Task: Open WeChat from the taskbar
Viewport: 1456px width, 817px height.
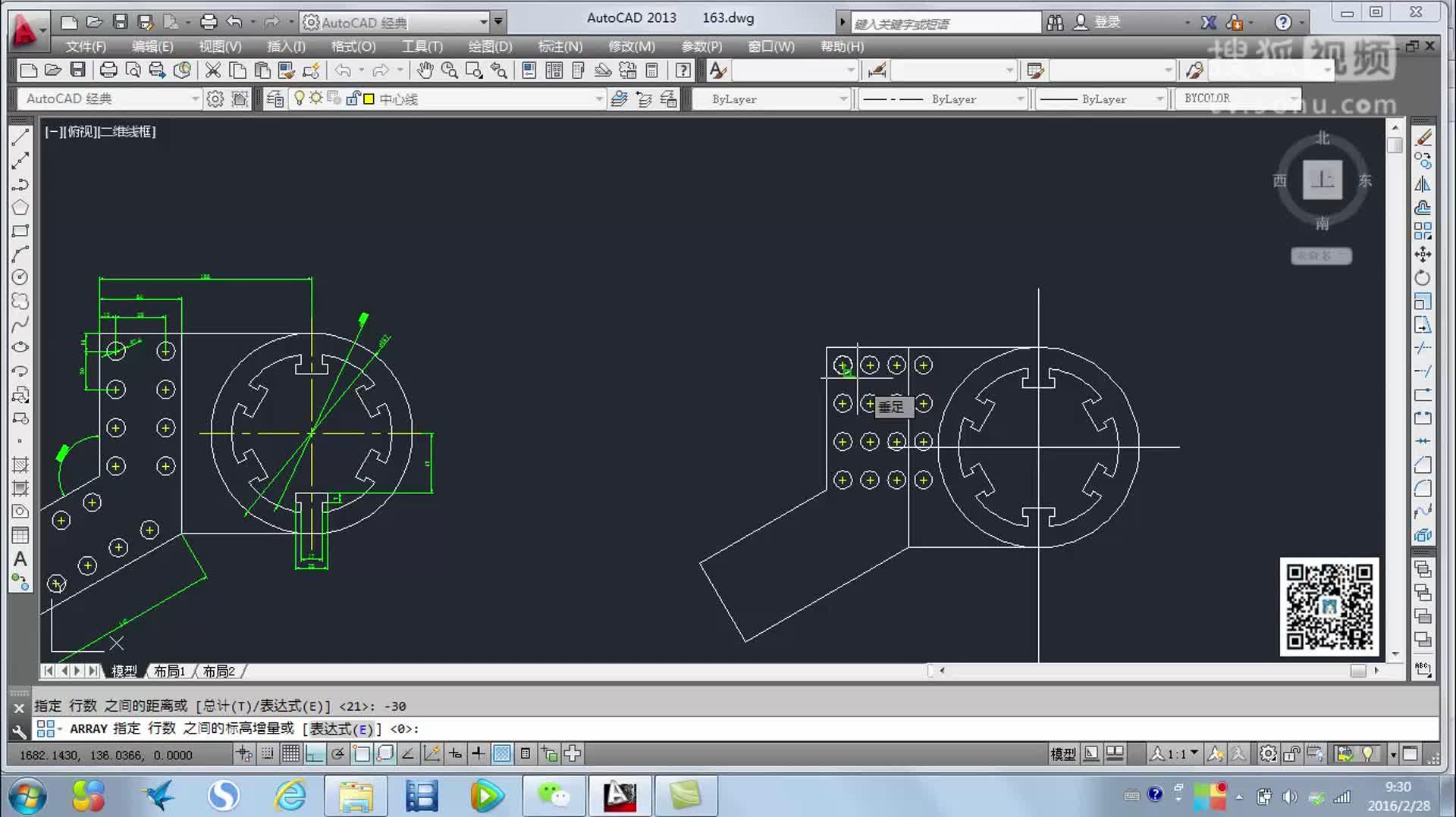Action: [x=554, y=795]
